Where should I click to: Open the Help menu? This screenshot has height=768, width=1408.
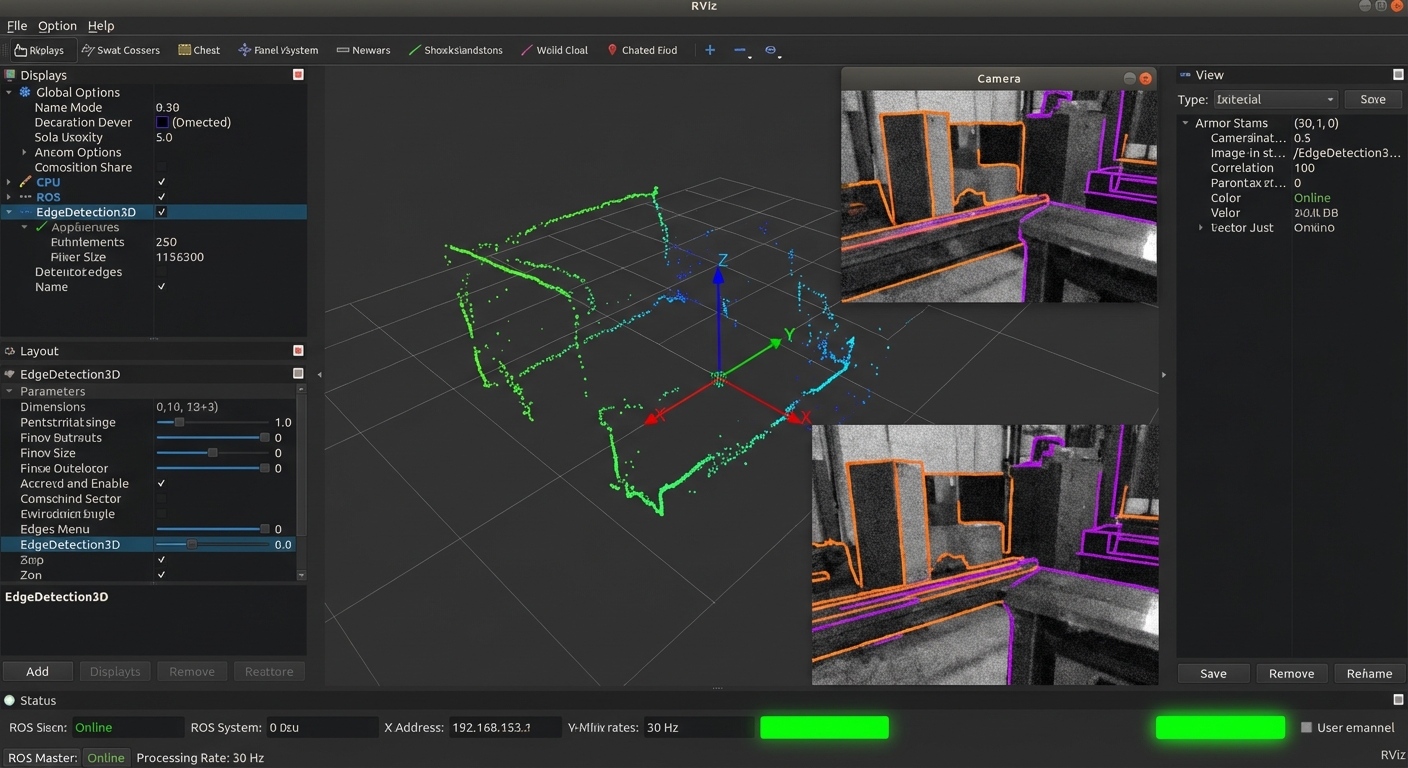101,26
